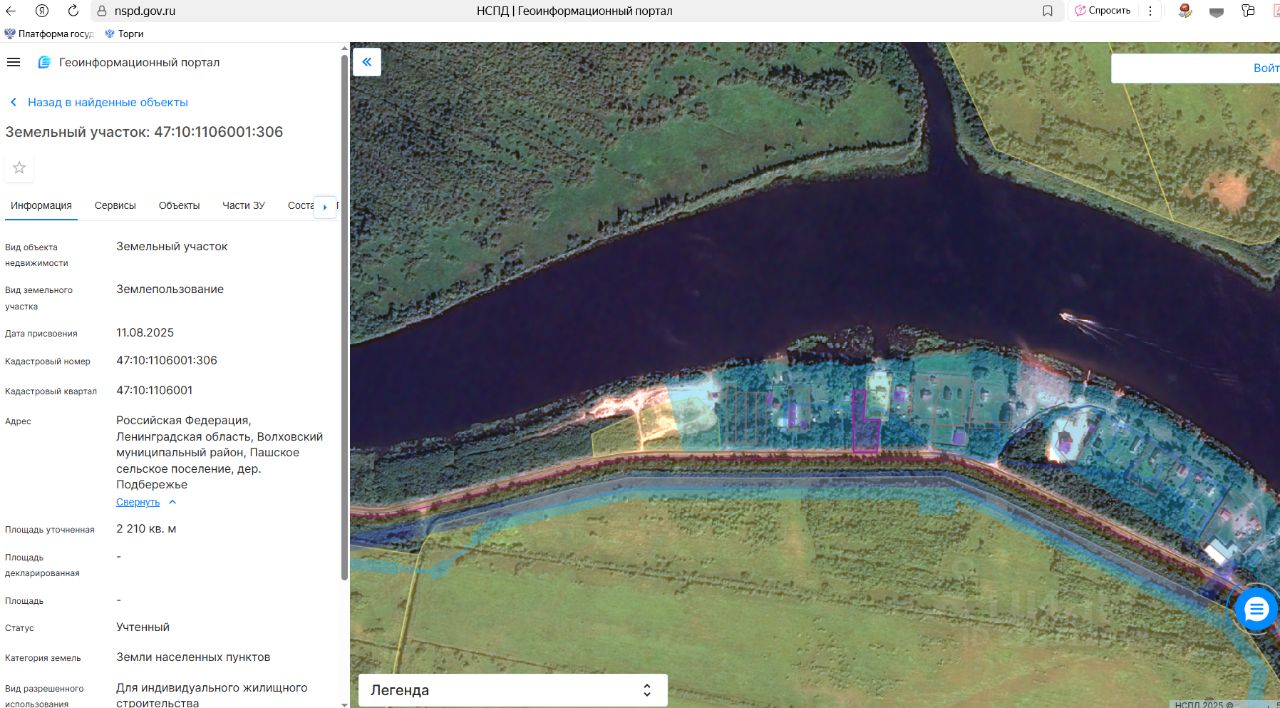The image size is (1280, 708).
Task: Open the Легенда dropdown
Action: tap(513, 690)
